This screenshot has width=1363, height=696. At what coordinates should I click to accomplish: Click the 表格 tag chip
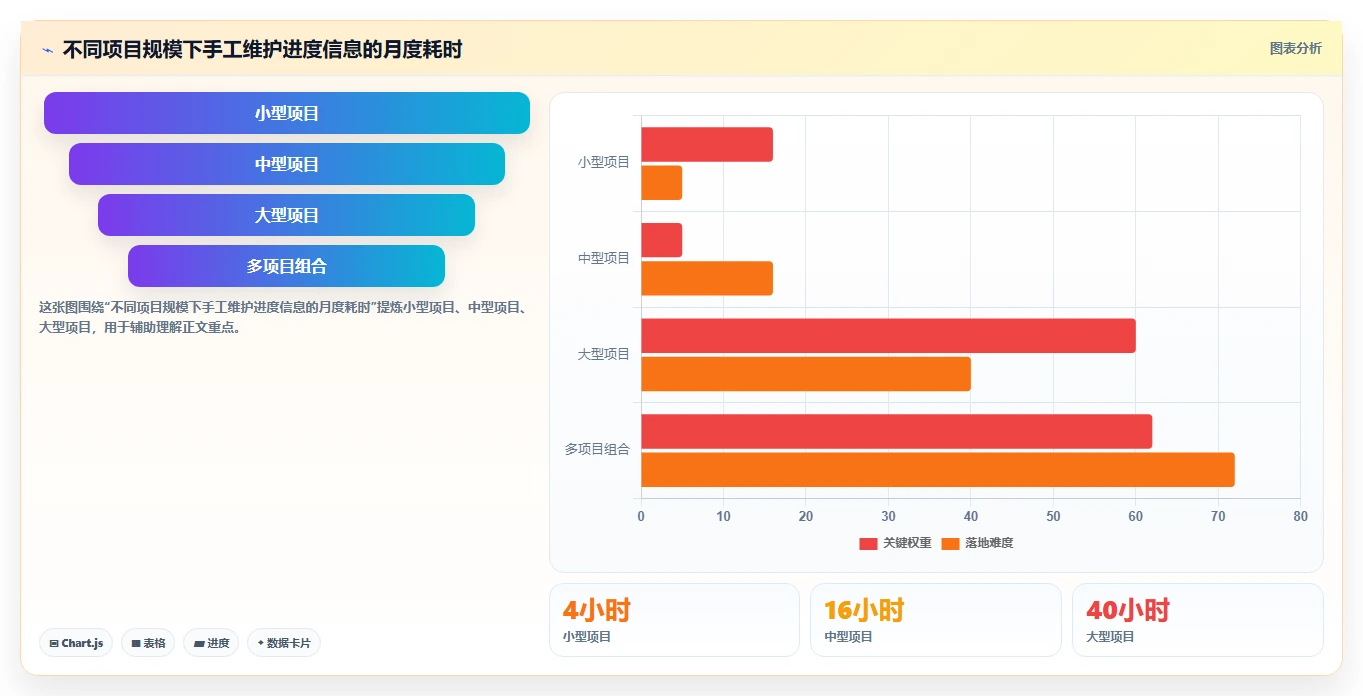tap(148, 643)
